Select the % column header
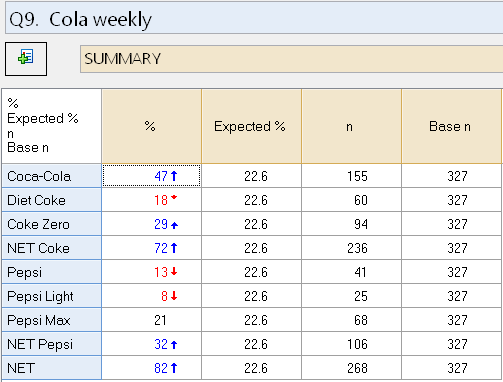Viewport: 503px width, 382px height. pyautogui.click(x=152, y=126)
